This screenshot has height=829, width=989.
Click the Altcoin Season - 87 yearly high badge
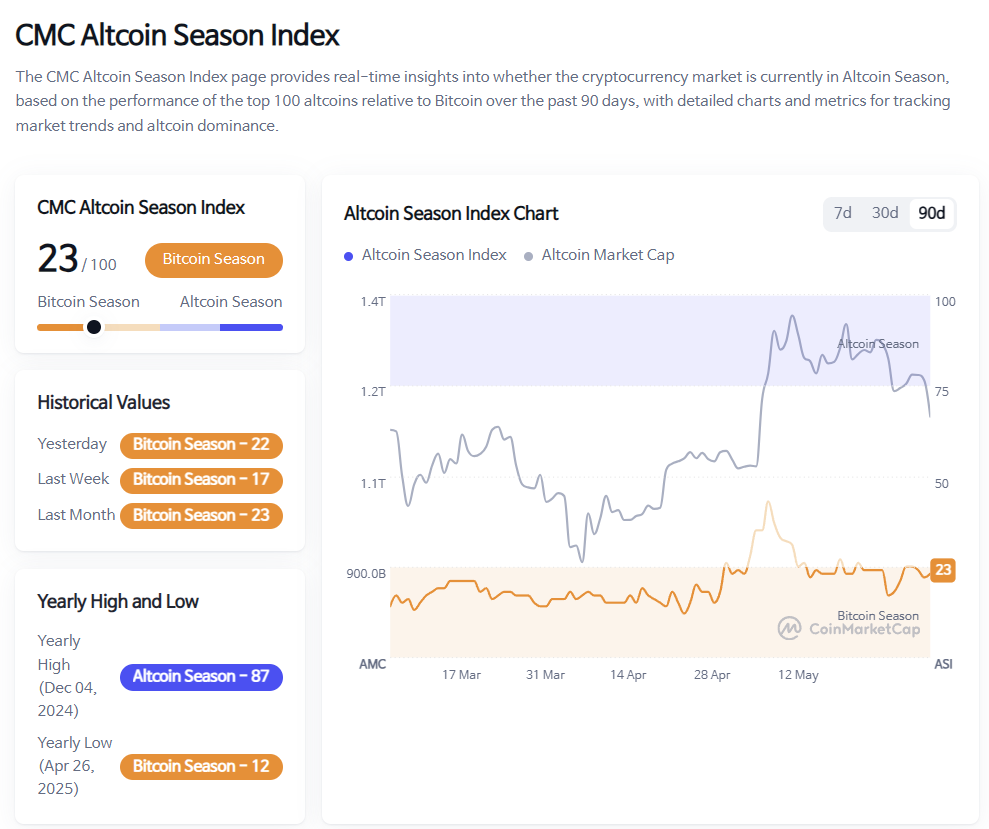coord(201,676)
